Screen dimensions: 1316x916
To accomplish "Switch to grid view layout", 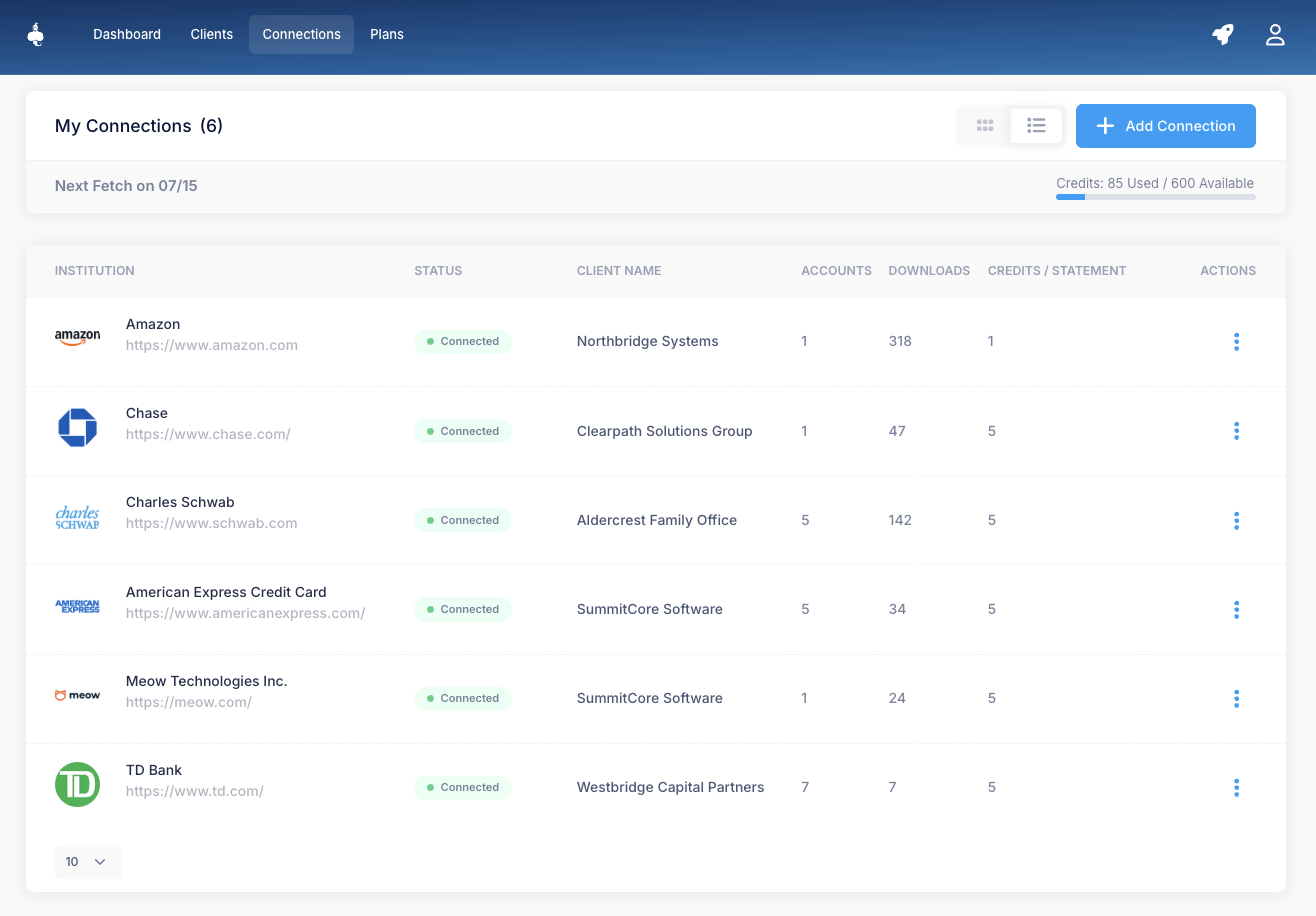I will pos(985,126).
